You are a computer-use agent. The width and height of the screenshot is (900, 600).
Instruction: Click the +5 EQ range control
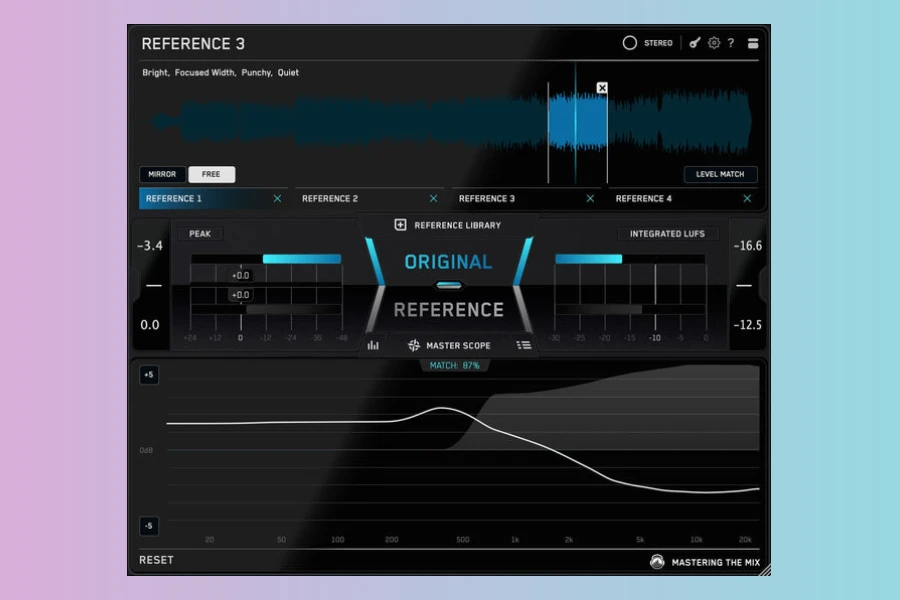click(148, 375)
